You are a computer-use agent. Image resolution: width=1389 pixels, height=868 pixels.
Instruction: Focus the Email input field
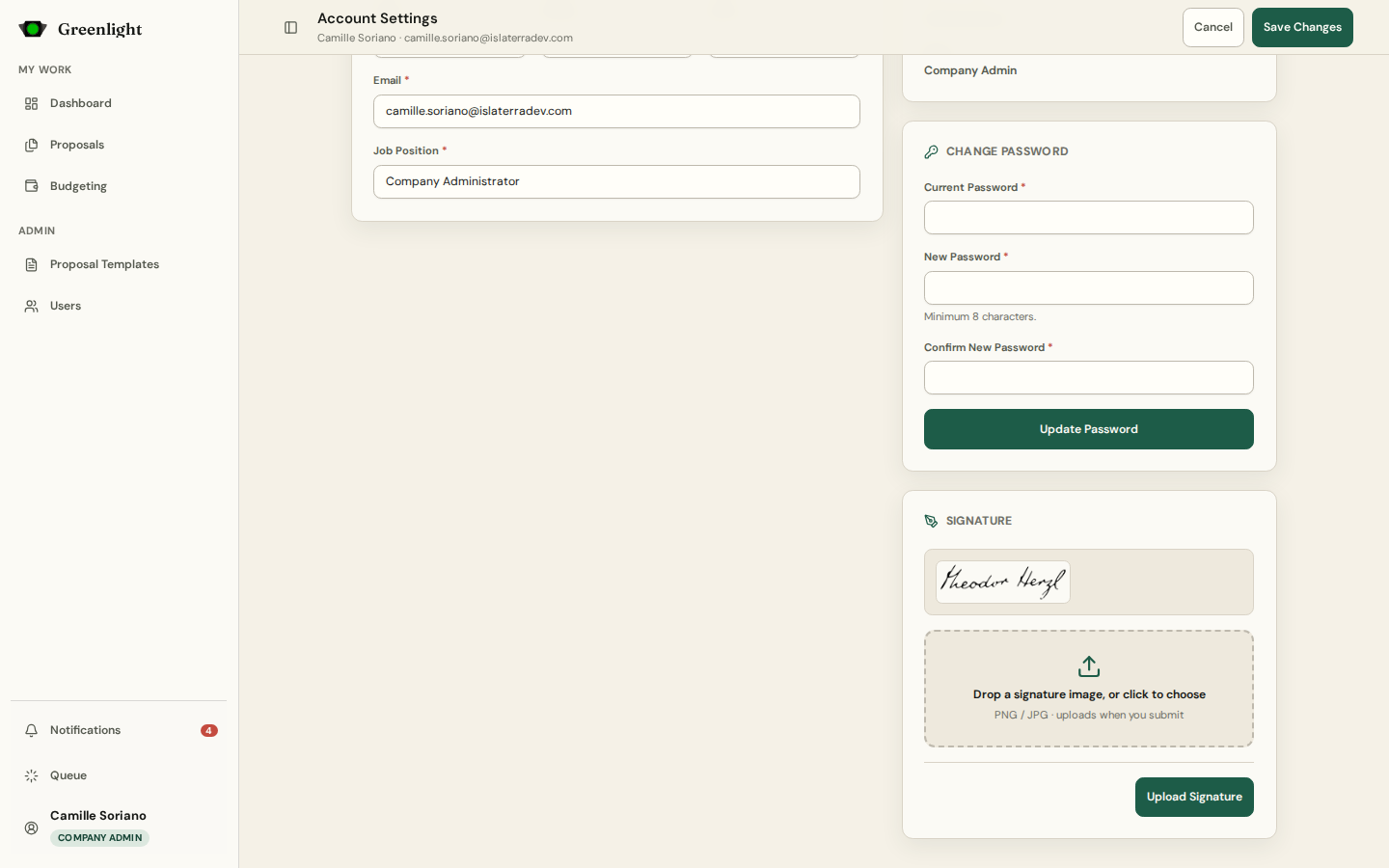616,111
